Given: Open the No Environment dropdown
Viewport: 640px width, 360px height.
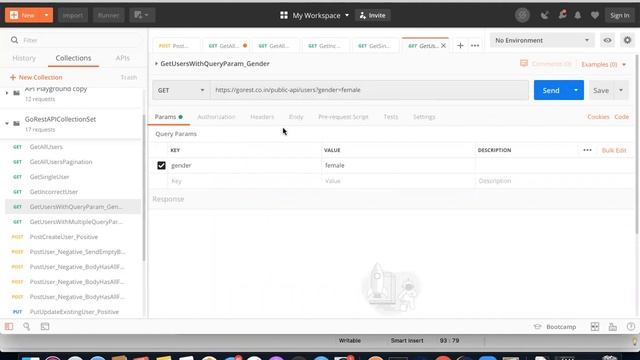Looking at the screenshot, I should pyautogui.click(x=542, y=40).
